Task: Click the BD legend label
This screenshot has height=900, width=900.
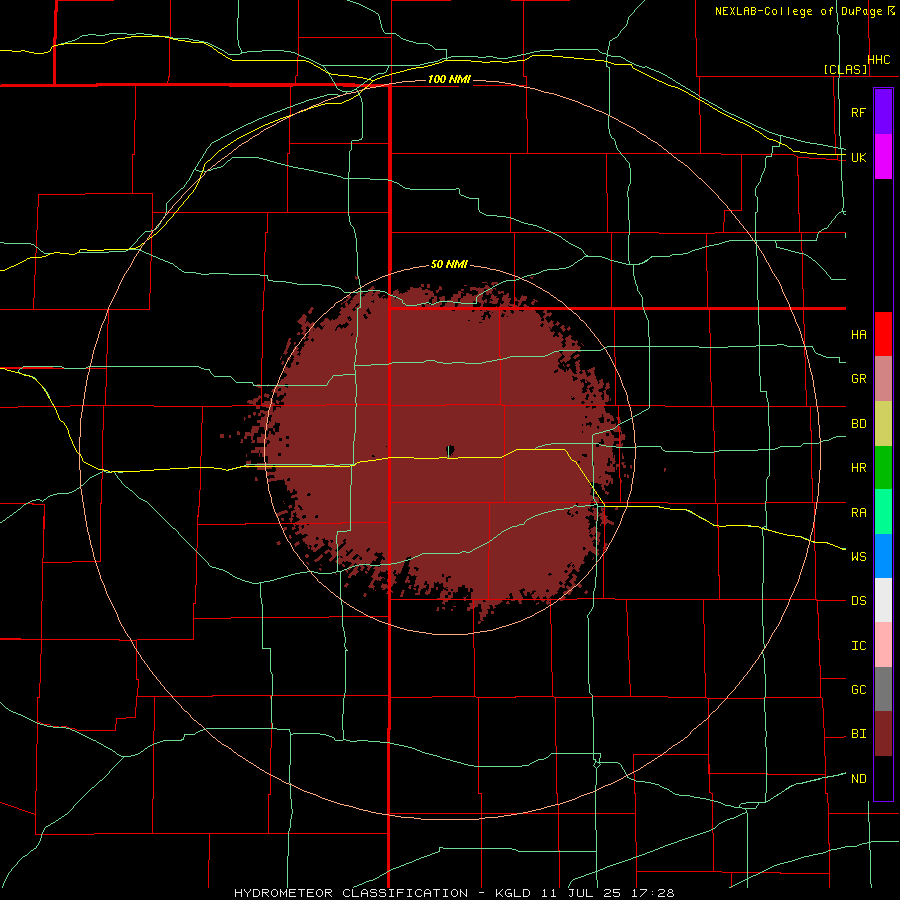Action: [858, 424]
